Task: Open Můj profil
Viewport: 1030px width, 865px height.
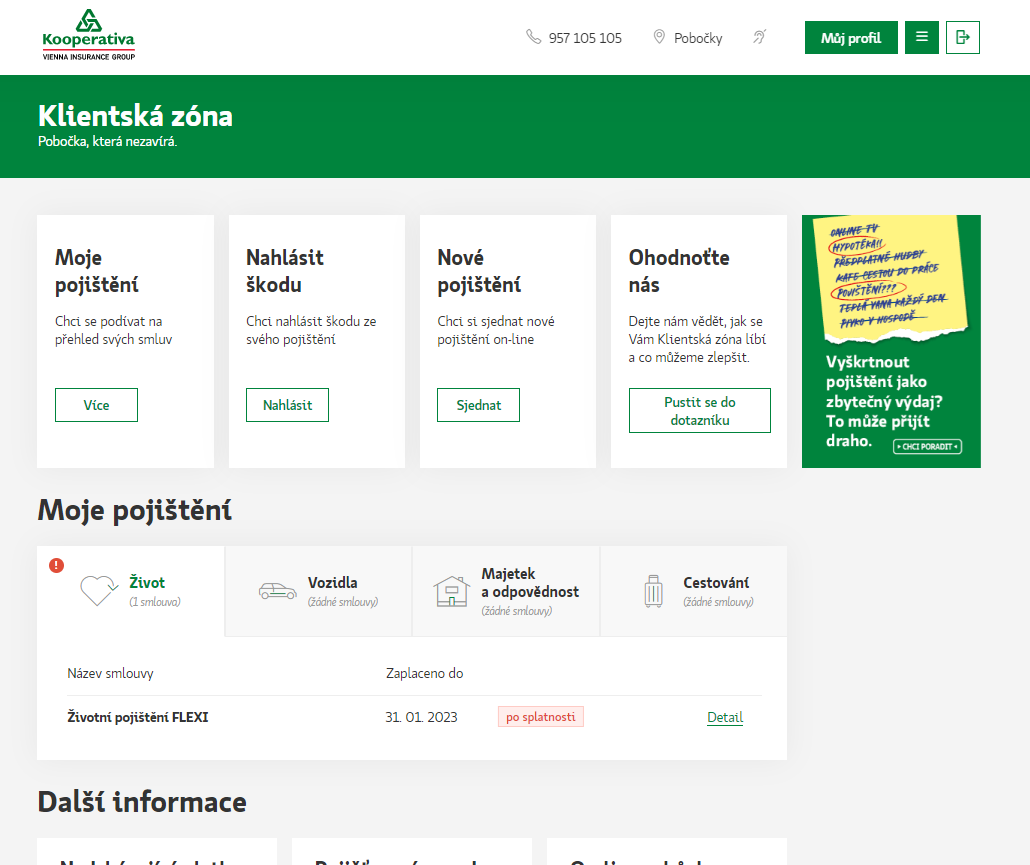Action: (x=850, y=38)
